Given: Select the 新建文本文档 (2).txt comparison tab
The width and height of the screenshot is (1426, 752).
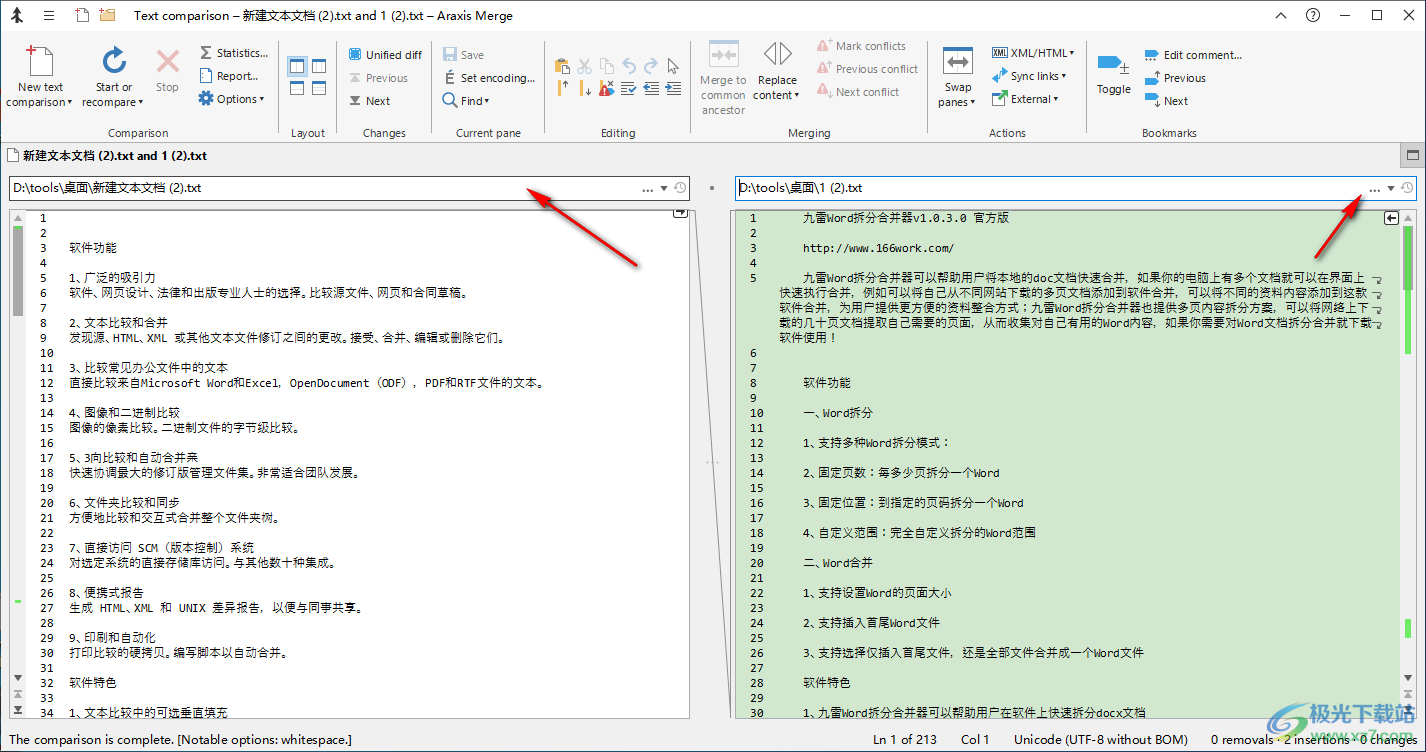Looking at the screenshot, I should (x=108, y=156).
